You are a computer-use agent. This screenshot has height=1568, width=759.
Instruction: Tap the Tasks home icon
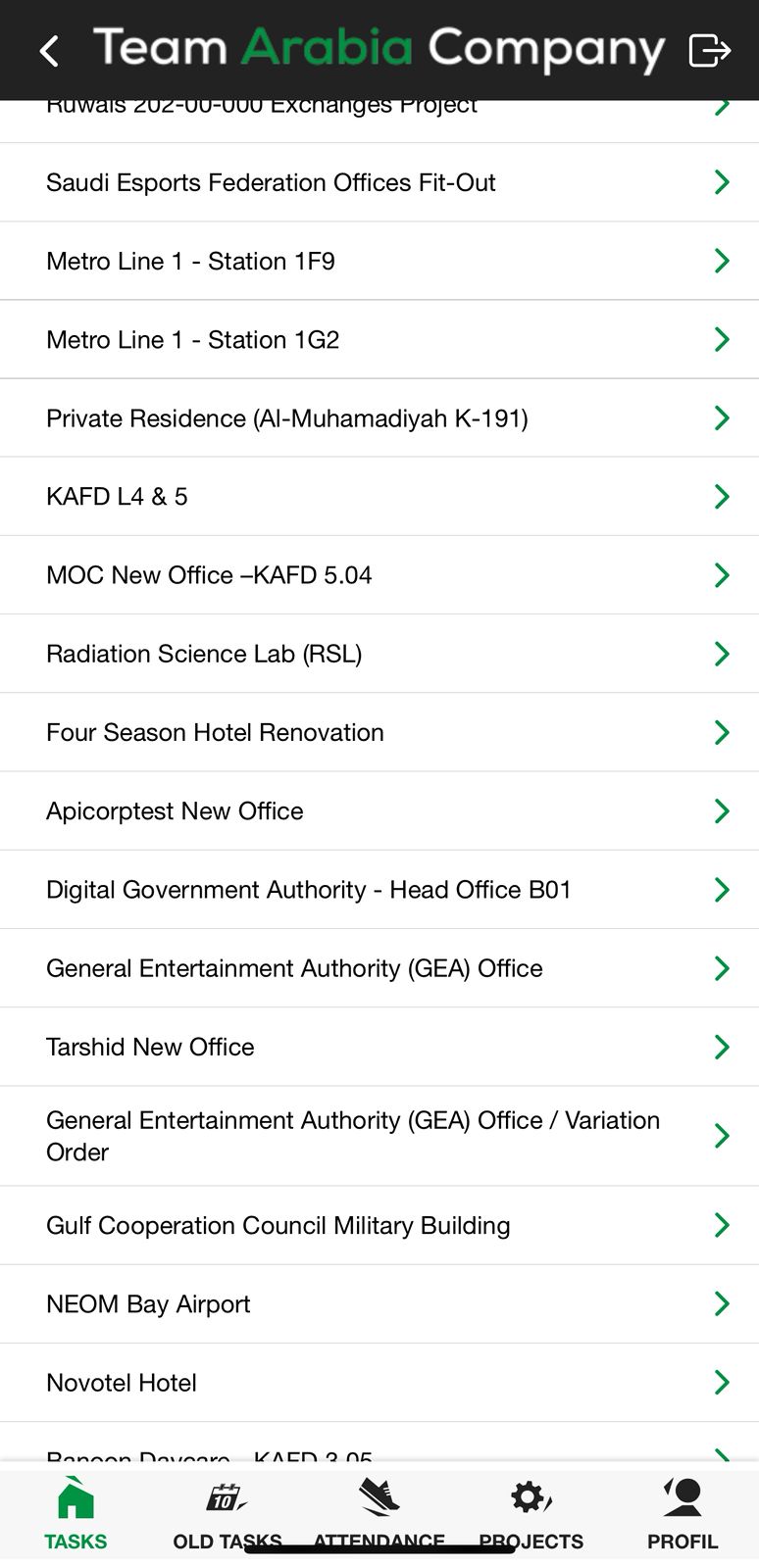click(76, 1500)
